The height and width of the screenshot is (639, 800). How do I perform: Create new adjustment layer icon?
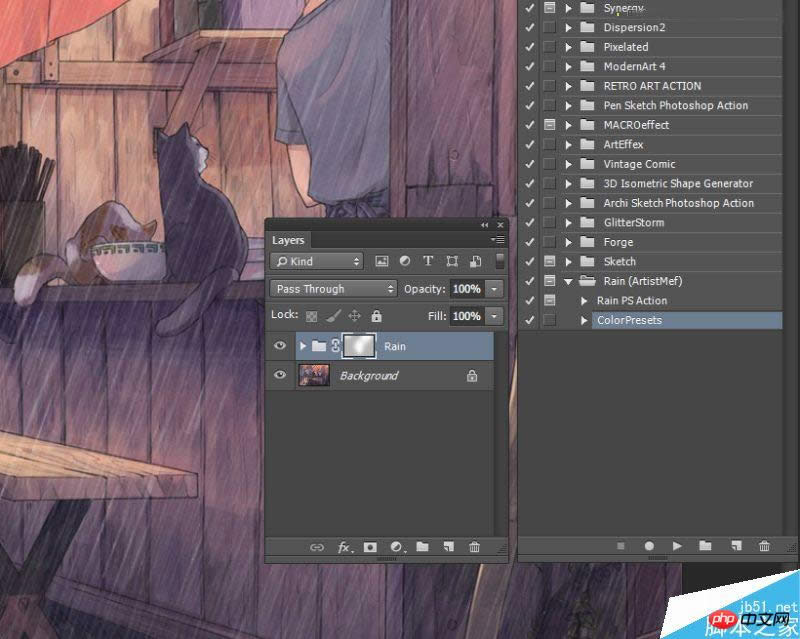coord(396,547)
